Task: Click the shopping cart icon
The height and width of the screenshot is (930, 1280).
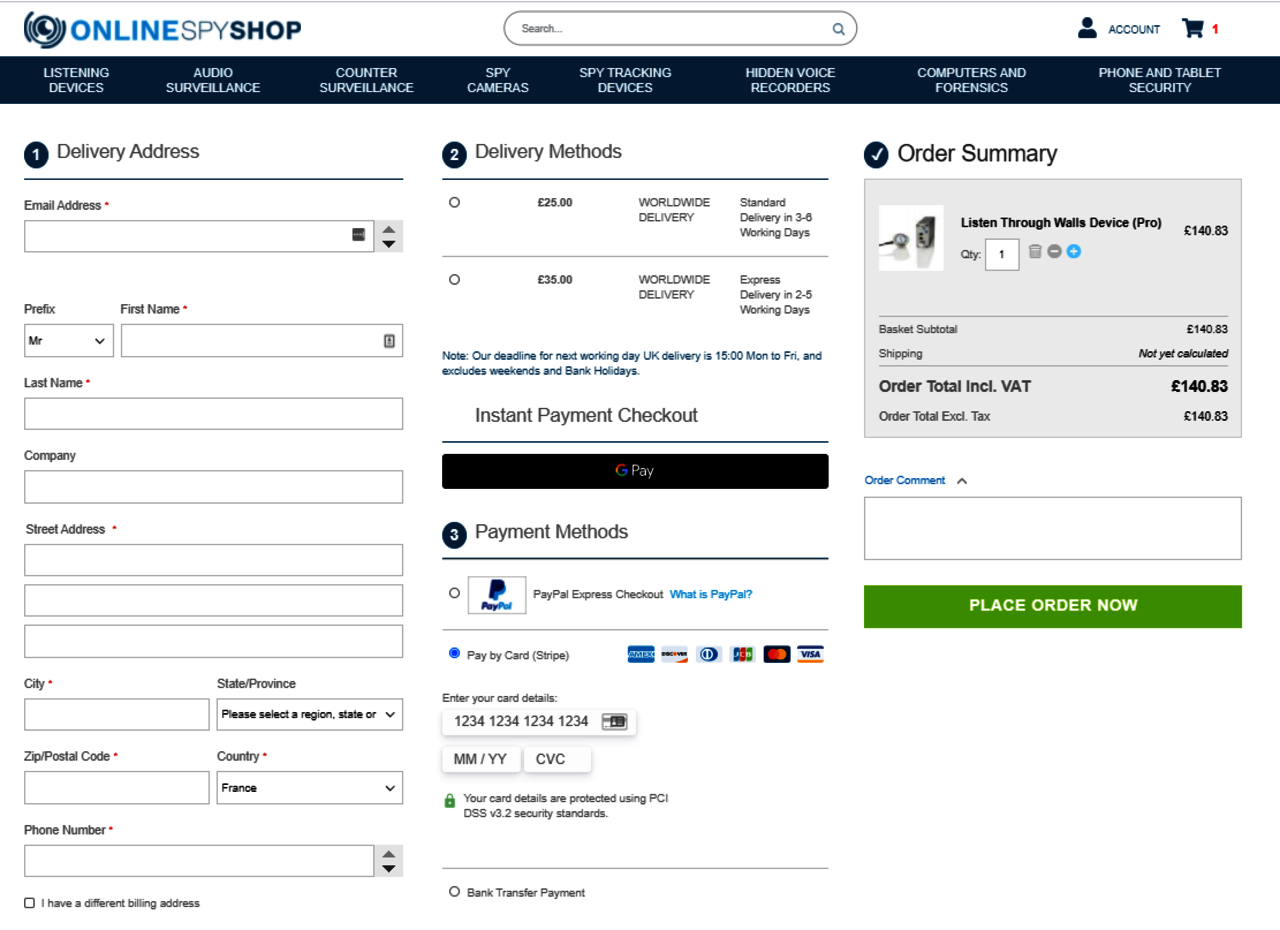Action: click(x=1192, y=29)
